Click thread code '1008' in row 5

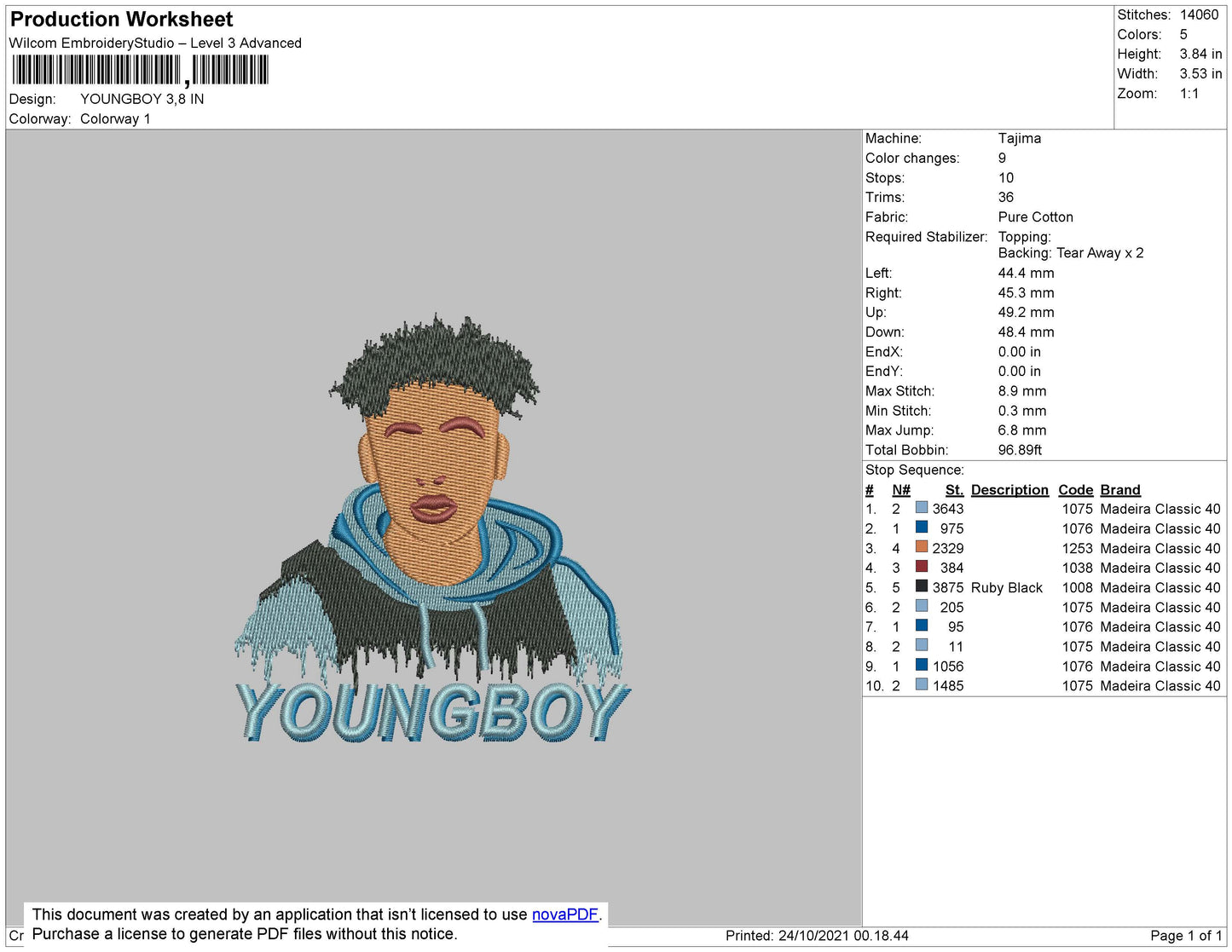(1078, 587)
